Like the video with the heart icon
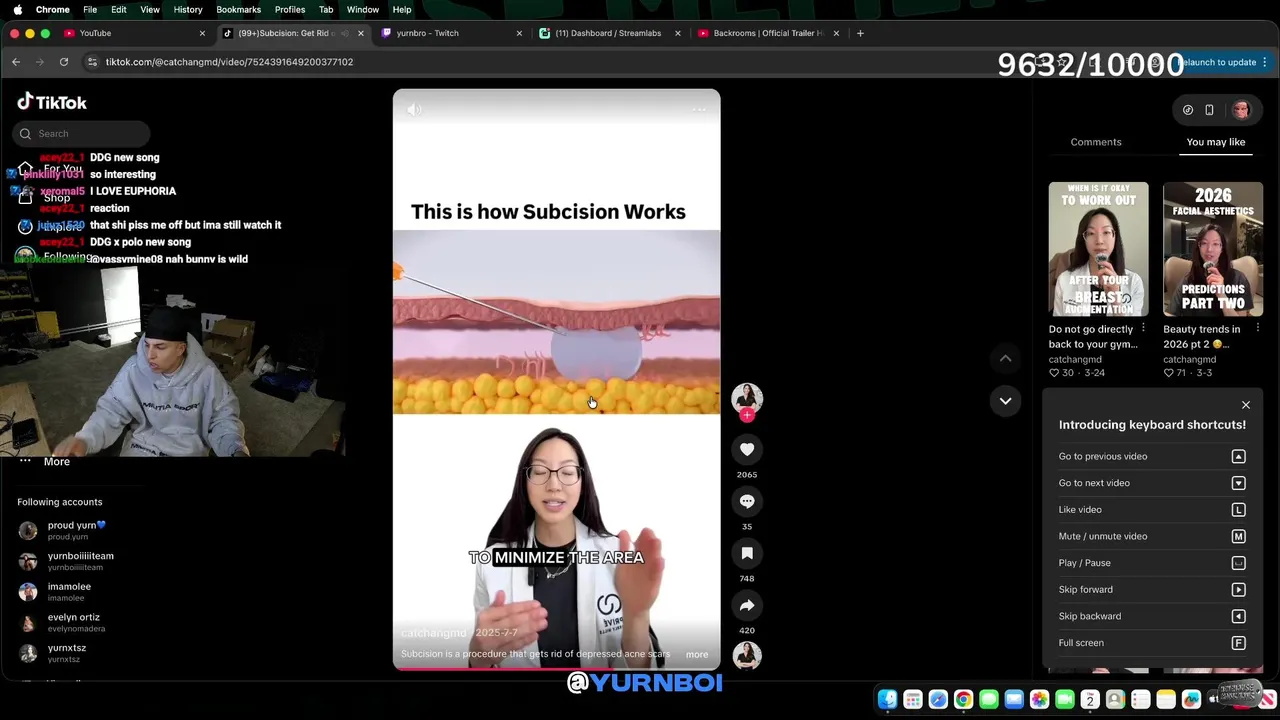The width and height of the screenshot is (1280, 720). coord(747,450)
